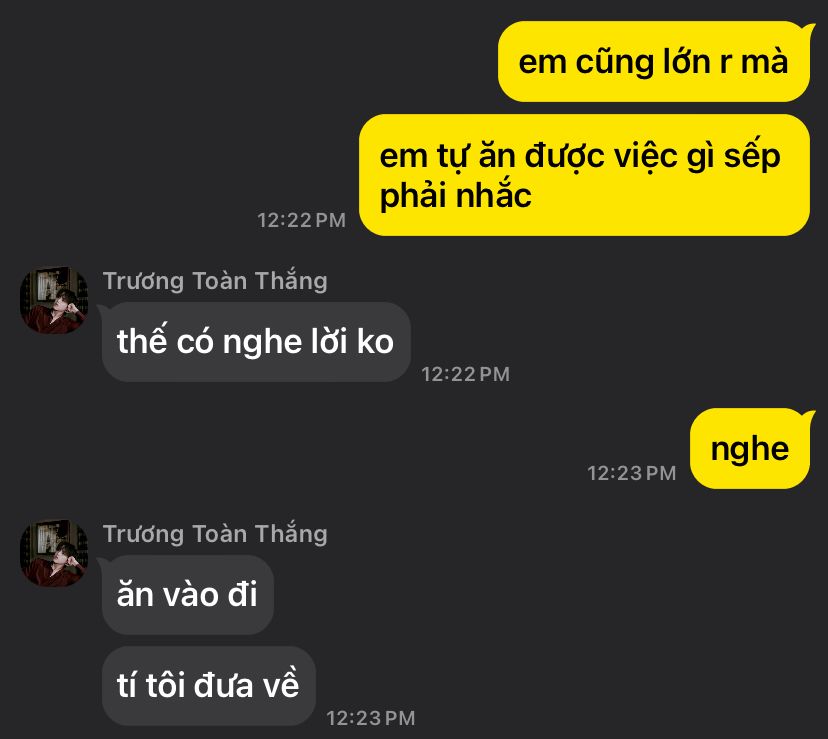Click the 12:23 PM timestamp next to 'nghe'
828x739 pixels.
click(x=632, y=473)
